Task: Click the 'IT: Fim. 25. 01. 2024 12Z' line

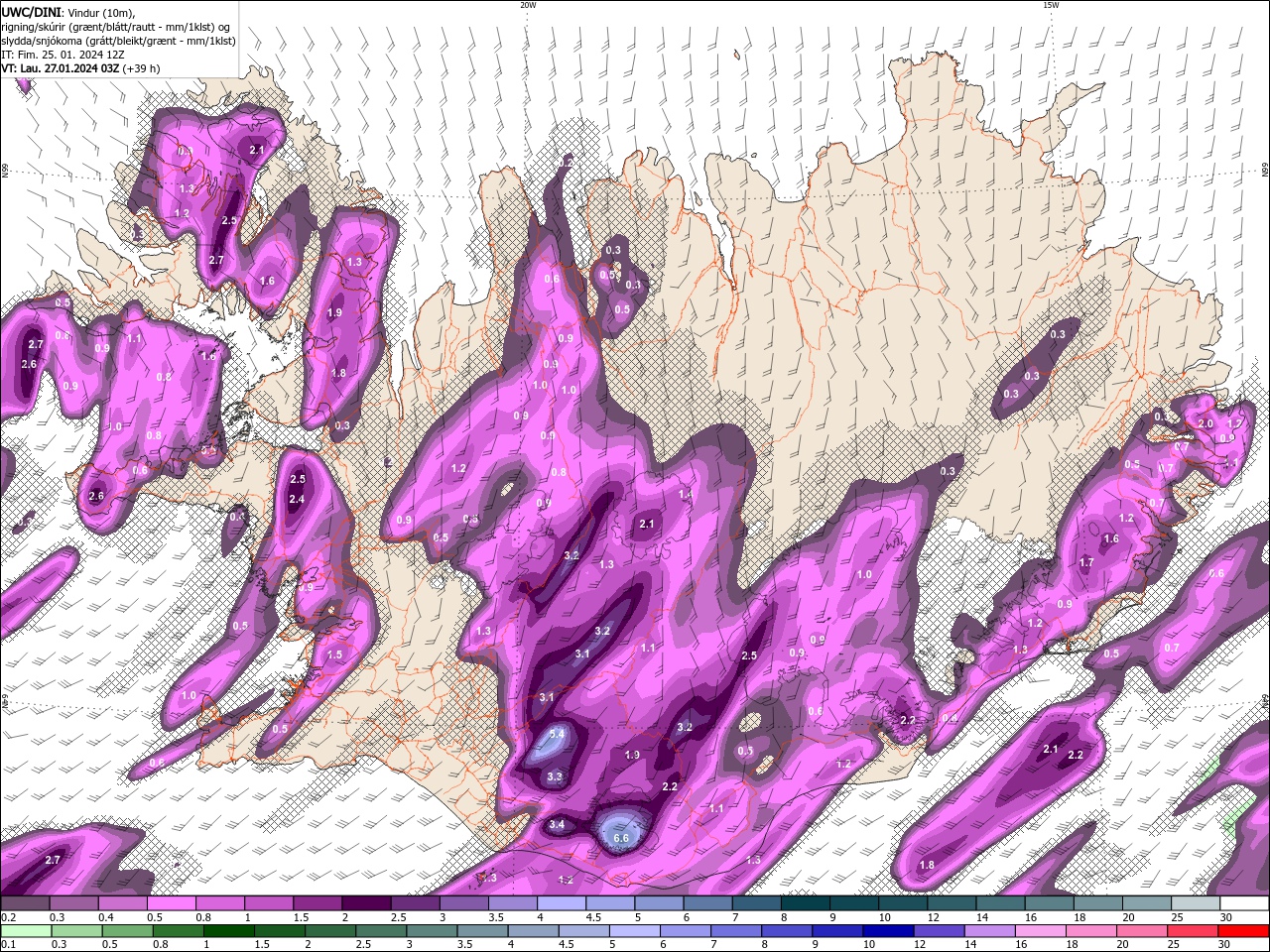Action: click(63, 55)
